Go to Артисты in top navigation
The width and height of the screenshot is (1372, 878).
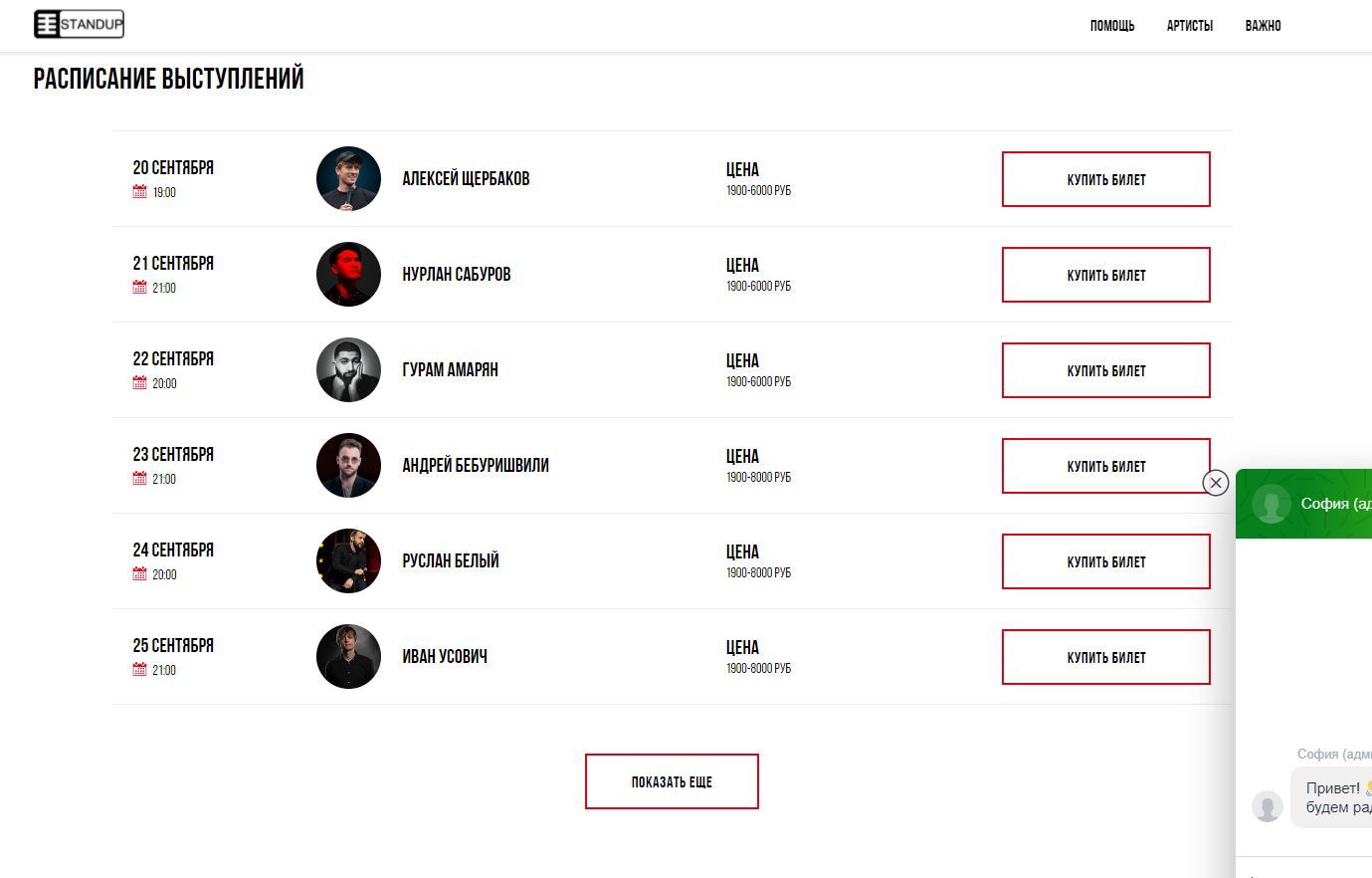[1190, 26]
